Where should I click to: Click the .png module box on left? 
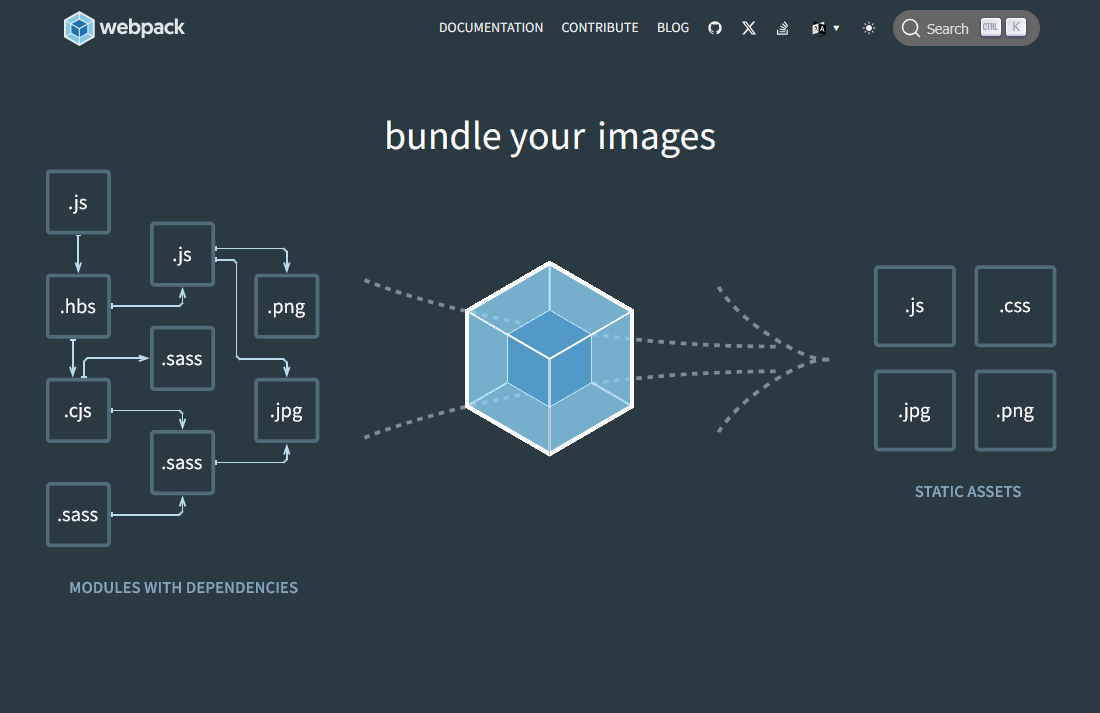point(286,306)
